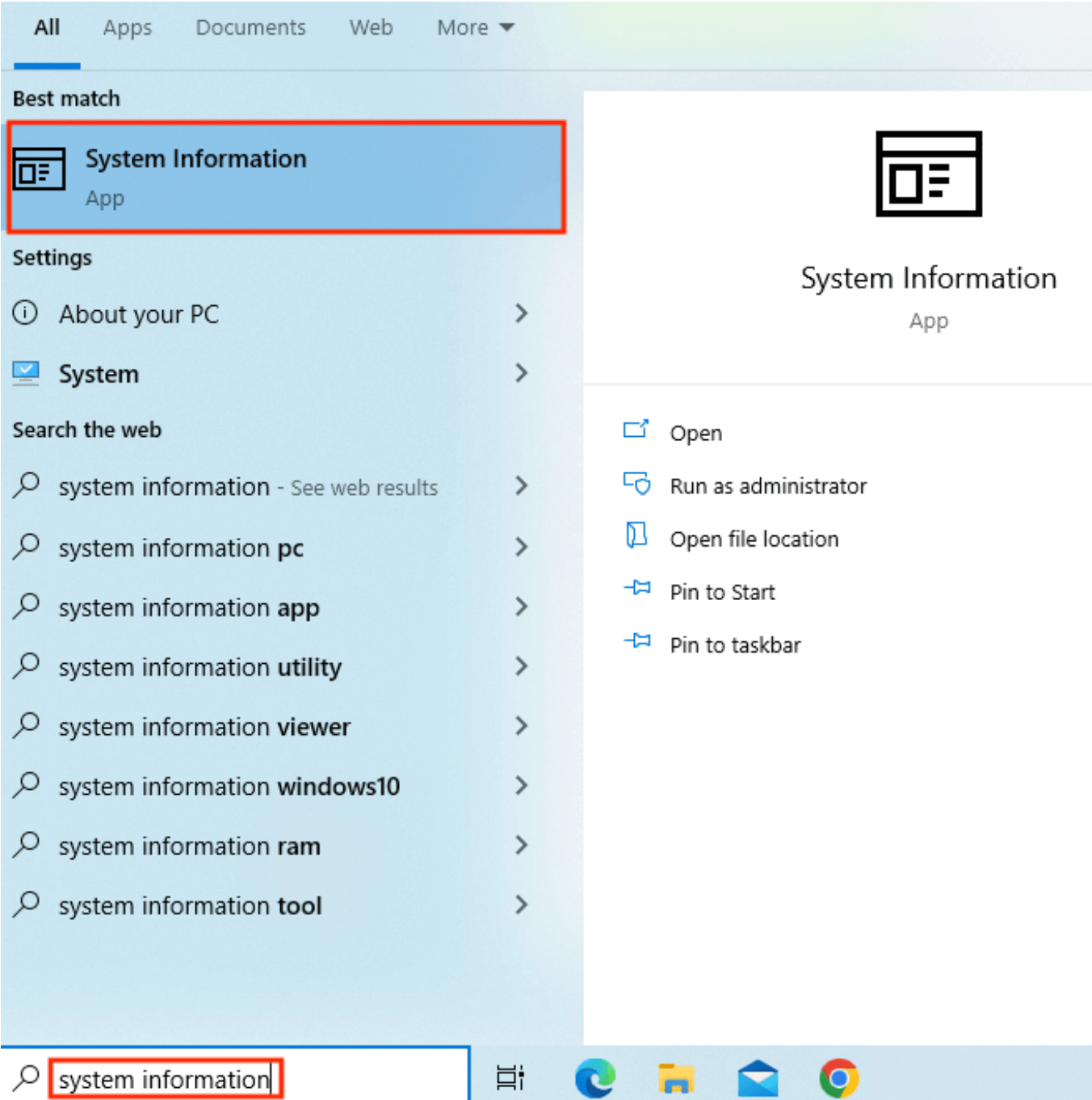Switch to the Apps tab
The height and width of the screenshot is (1100, 1092).
pyautogui.click(x=127, y=28)
